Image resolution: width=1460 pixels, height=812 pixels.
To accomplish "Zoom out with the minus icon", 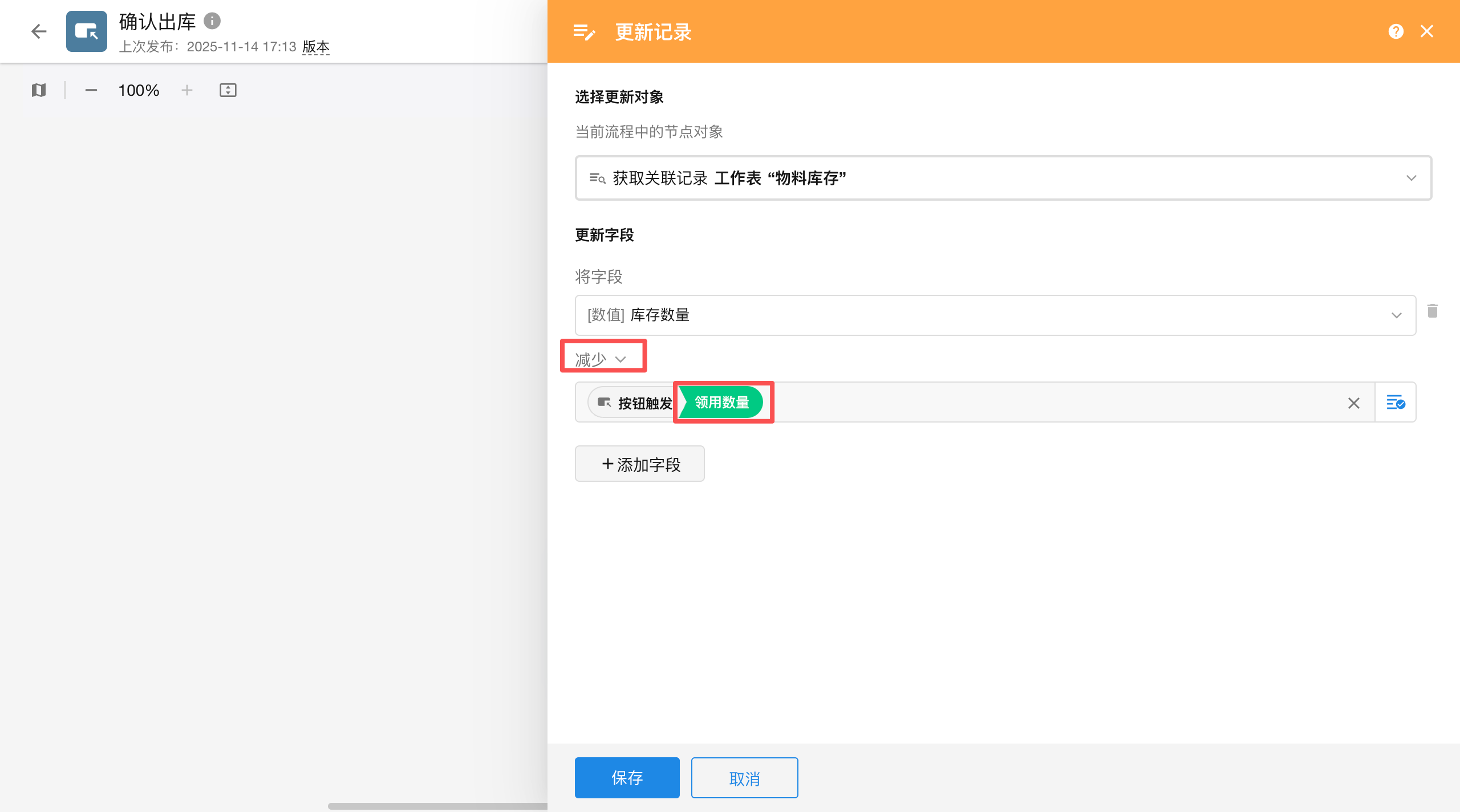I will point(91,90).
